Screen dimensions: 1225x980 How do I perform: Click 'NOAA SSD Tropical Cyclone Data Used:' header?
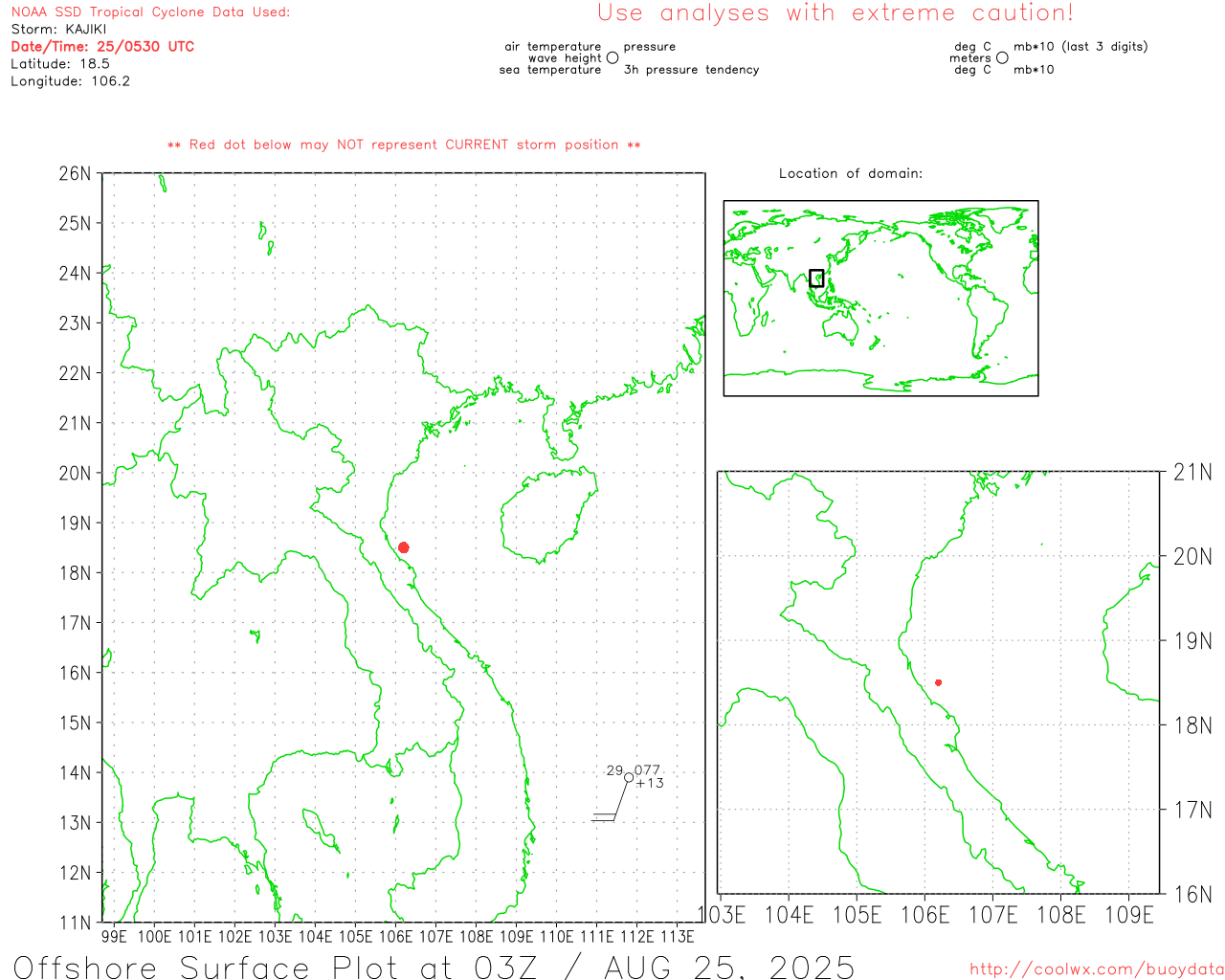150,12
